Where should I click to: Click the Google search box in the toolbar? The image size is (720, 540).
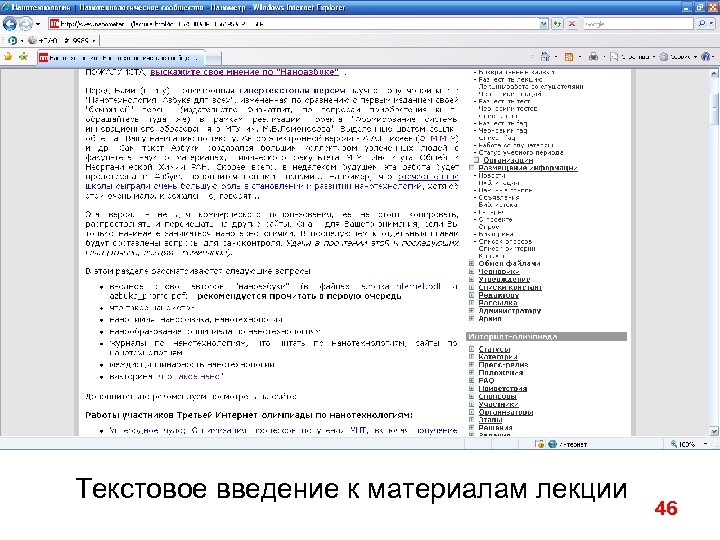click(x=638, y=23)
